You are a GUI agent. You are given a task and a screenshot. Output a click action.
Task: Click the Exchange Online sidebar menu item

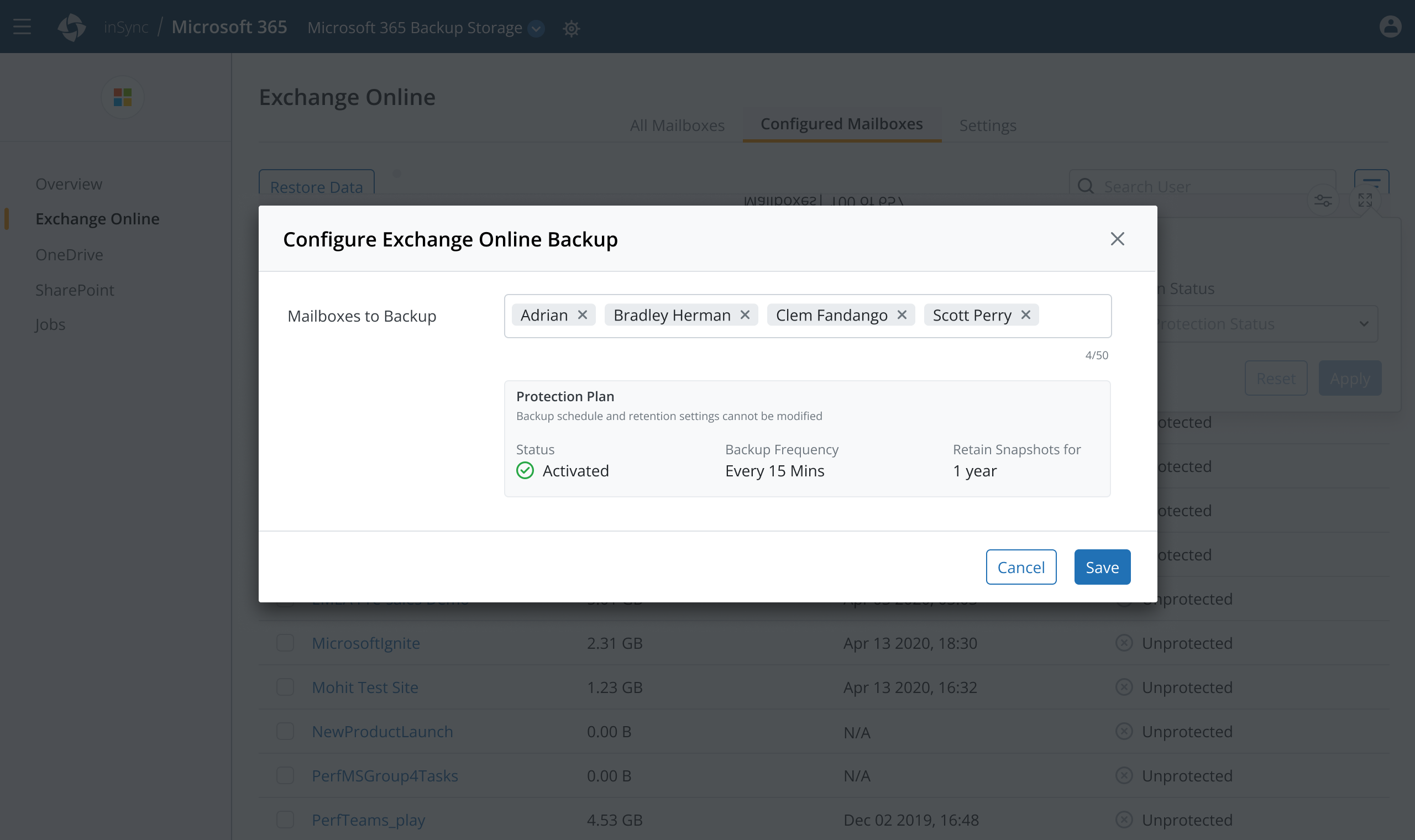[x=97, y=218]
